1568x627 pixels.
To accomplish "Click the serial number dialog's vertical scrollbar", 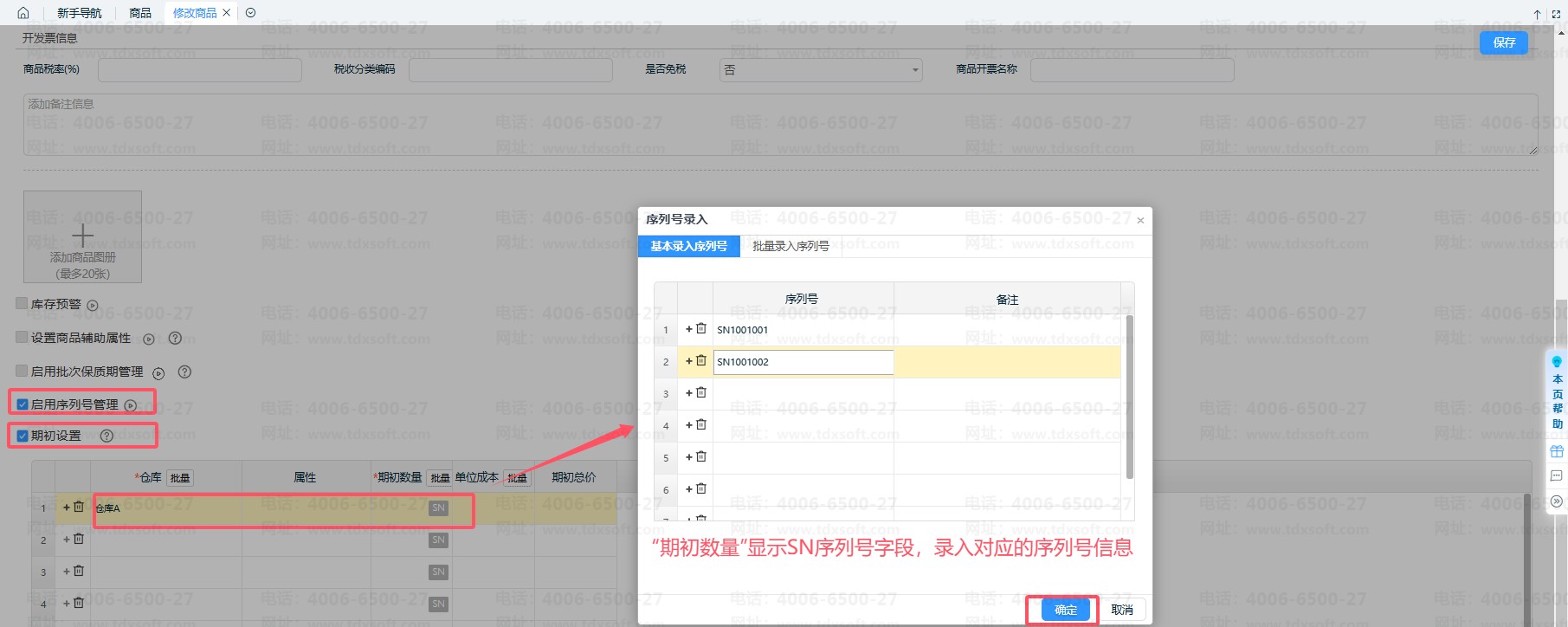I will point(1129,397).
